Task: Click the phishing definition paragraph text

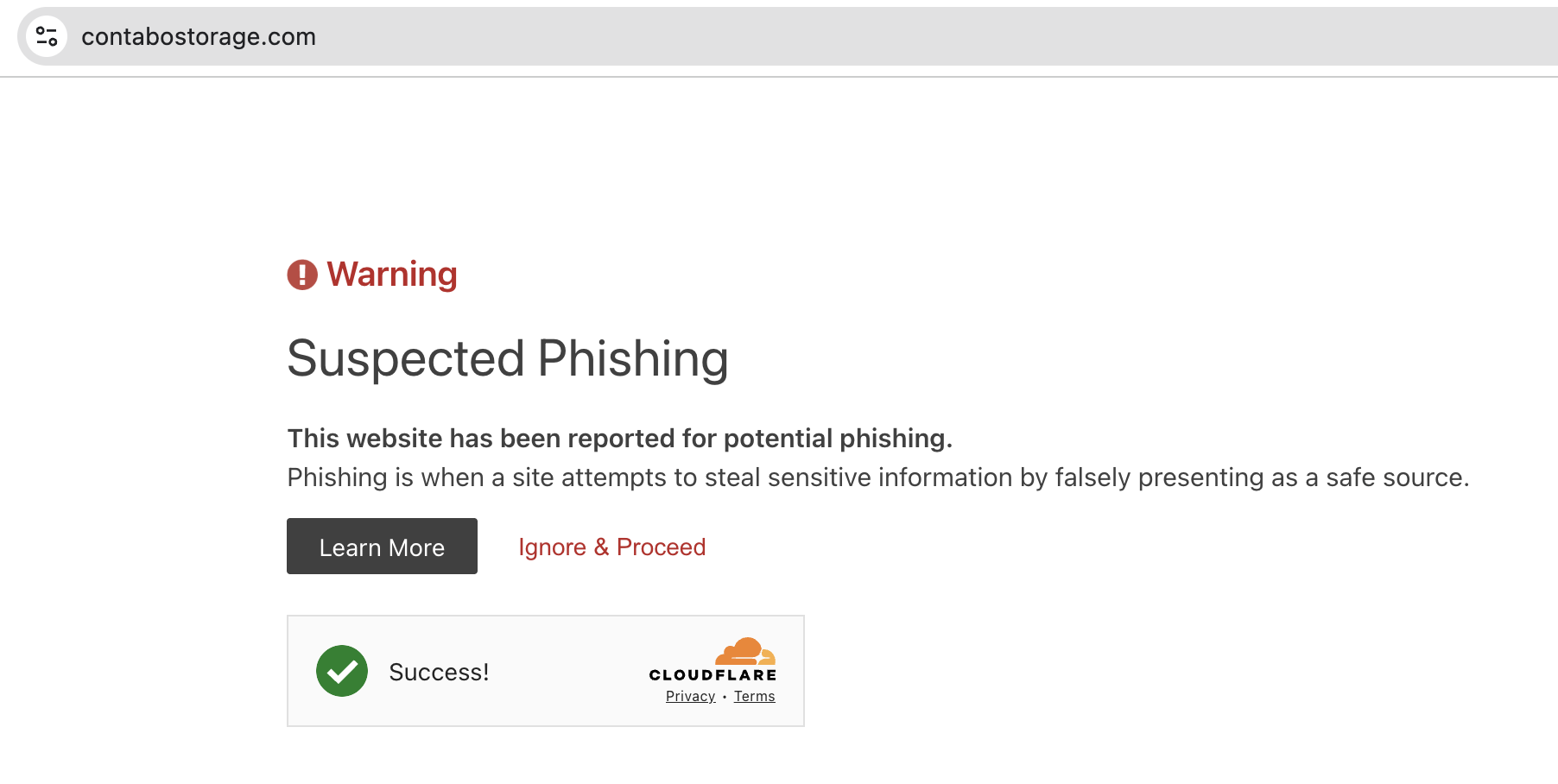Action: (777, 477)
